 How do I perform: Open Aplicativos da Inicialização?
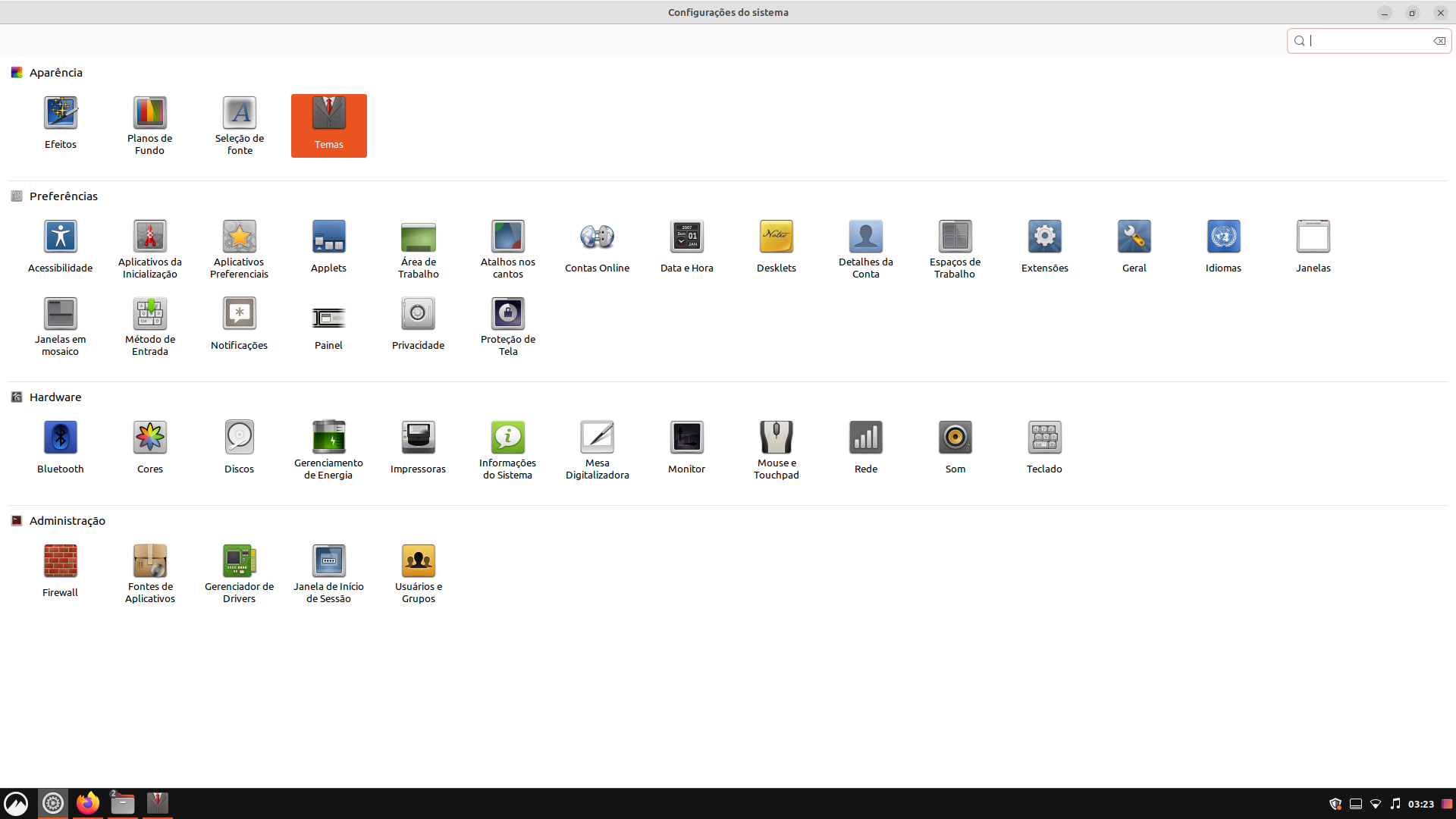pyautogui.click(x=149, y=248)
